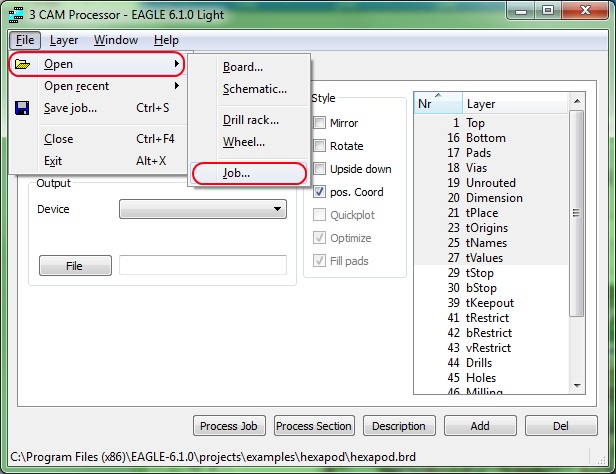Select layer 21 tPlace

491,212
